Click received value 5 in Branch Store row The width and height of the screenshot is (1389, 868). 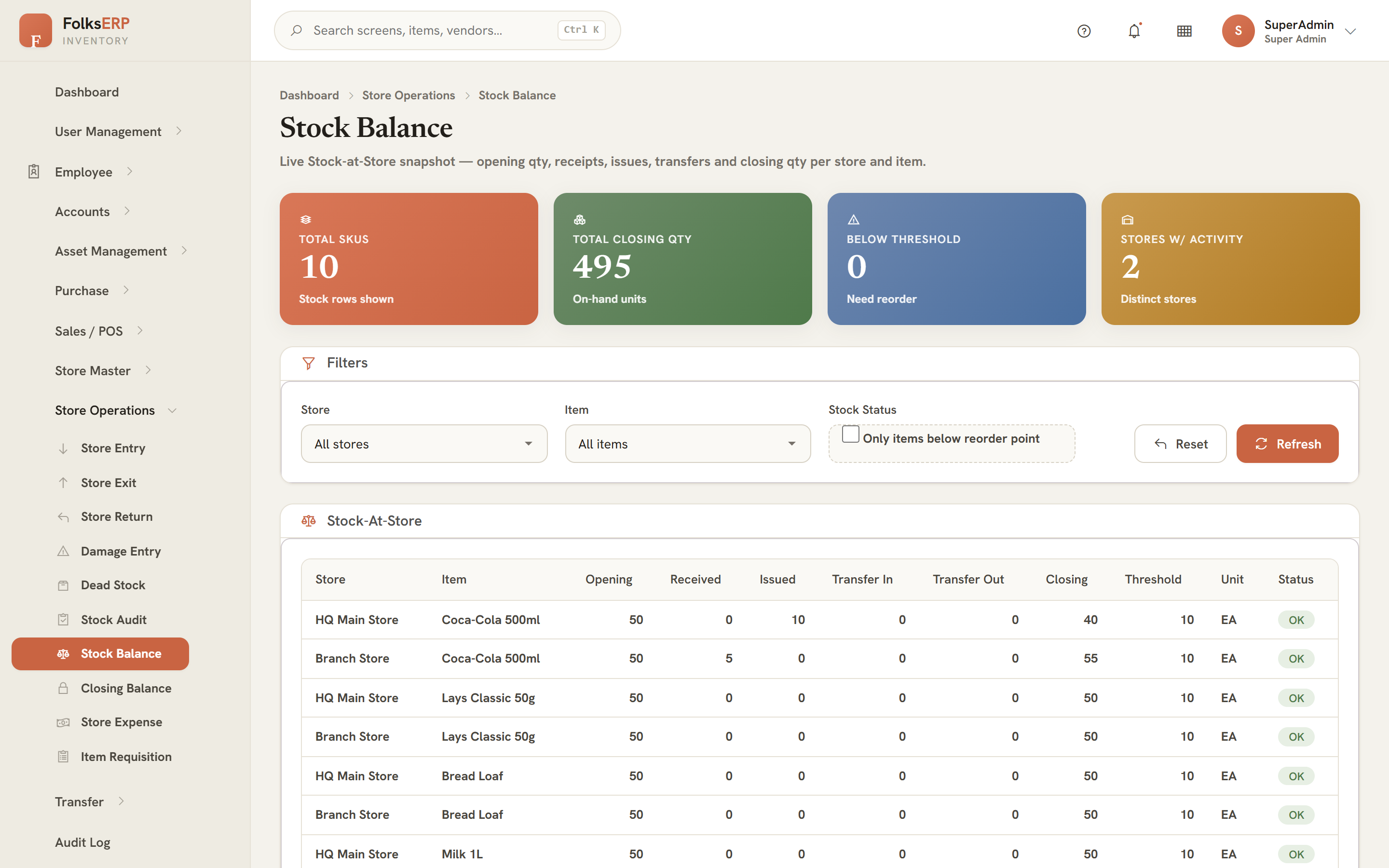[x=729, y=658]
